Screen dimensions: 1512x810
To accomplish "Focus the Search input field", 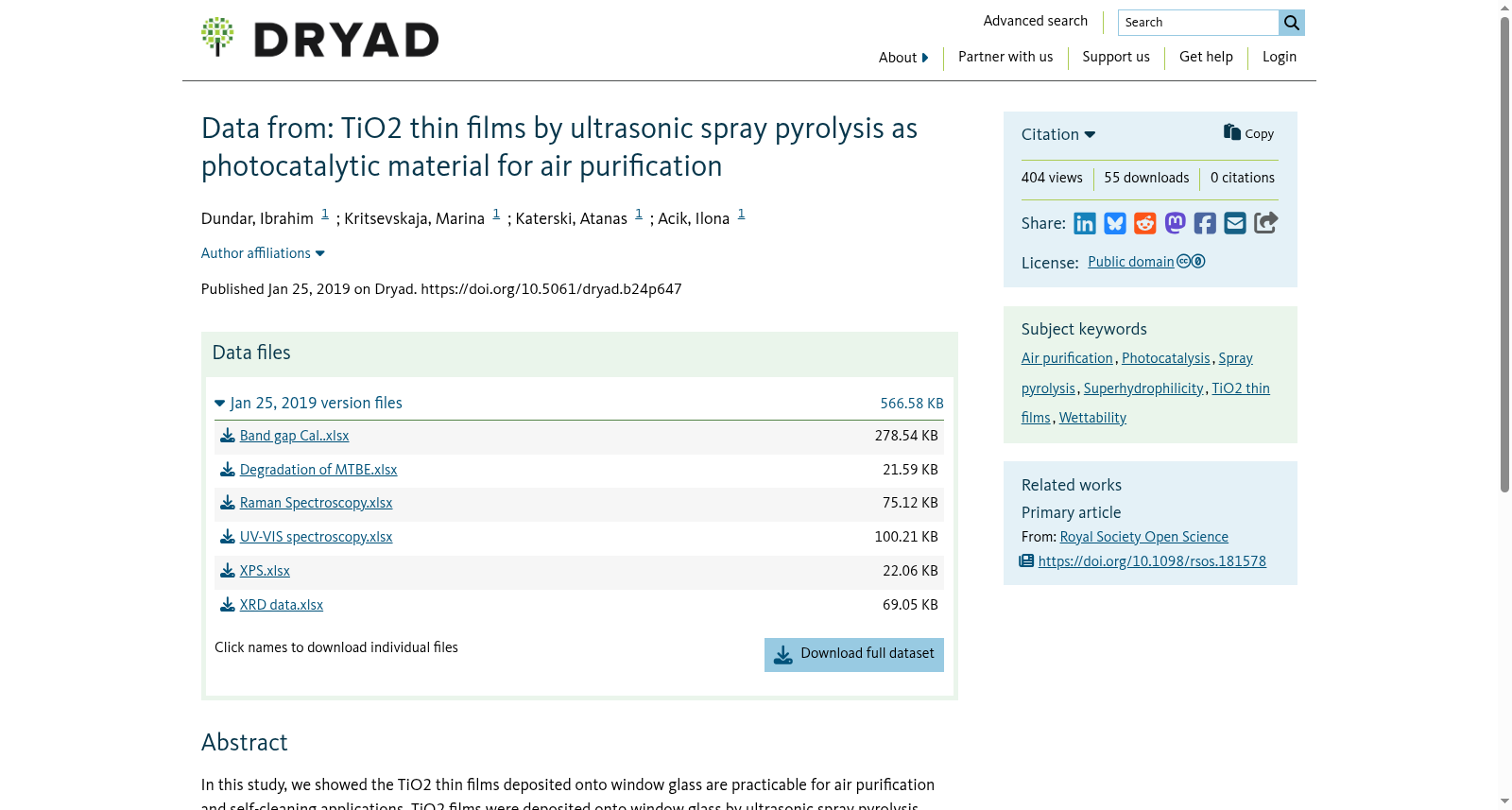I will (x=1198, y=23).
